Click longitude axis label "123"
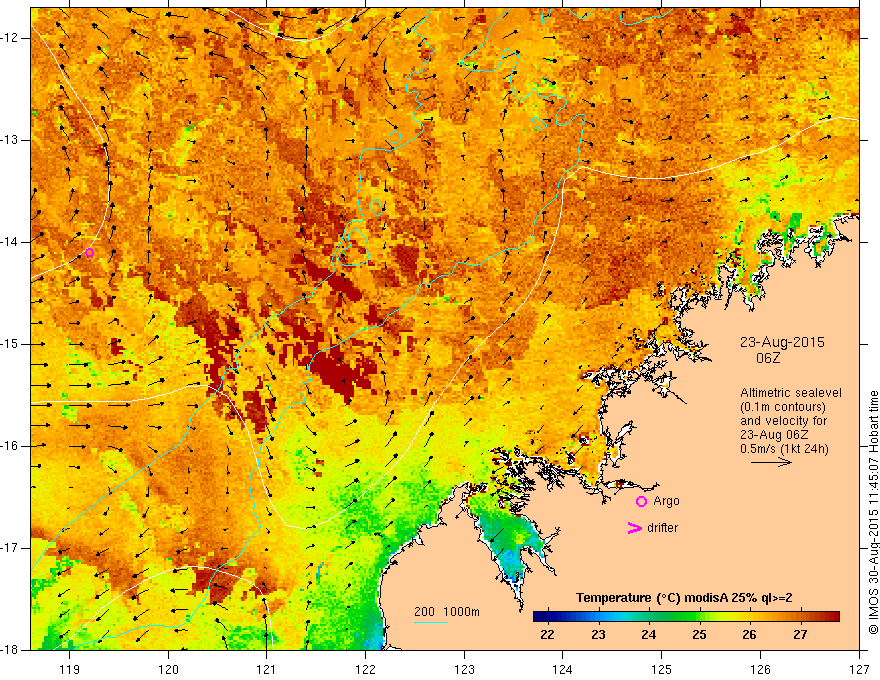Viewport: 880px width, 680px height. (464, 669)
